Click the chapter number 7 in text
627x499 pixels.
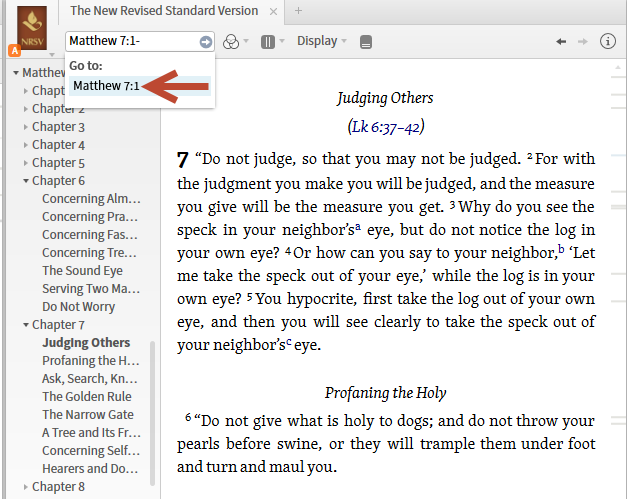(183, 160)
